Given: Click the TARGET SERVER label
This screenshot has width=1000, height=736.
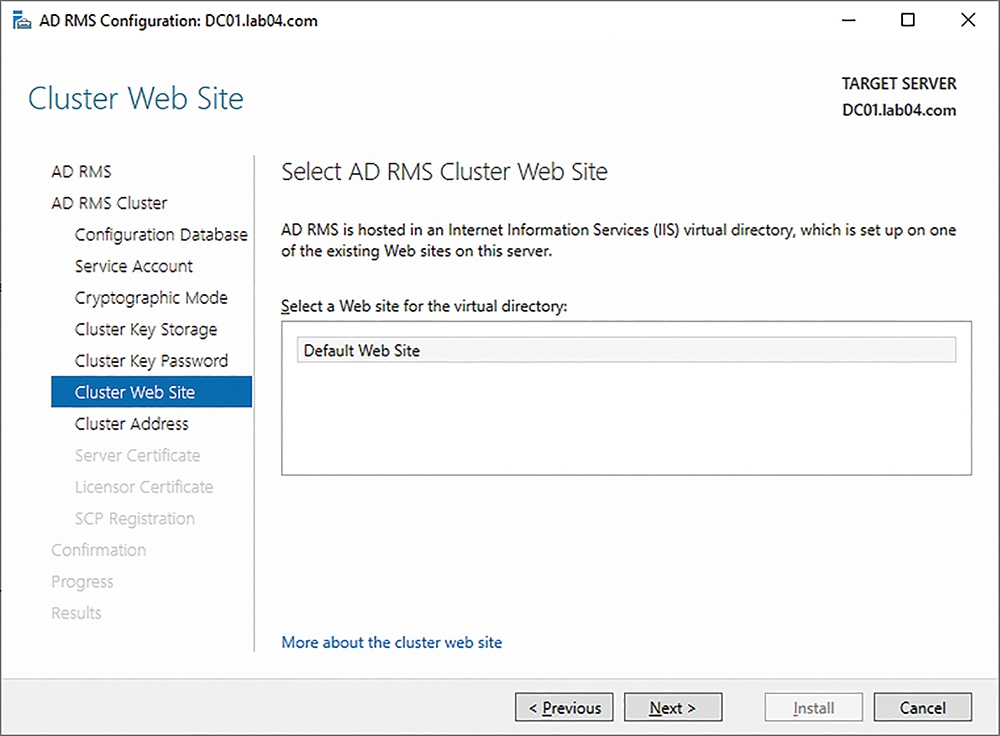Looking at the screenshot, I should 899,84.
